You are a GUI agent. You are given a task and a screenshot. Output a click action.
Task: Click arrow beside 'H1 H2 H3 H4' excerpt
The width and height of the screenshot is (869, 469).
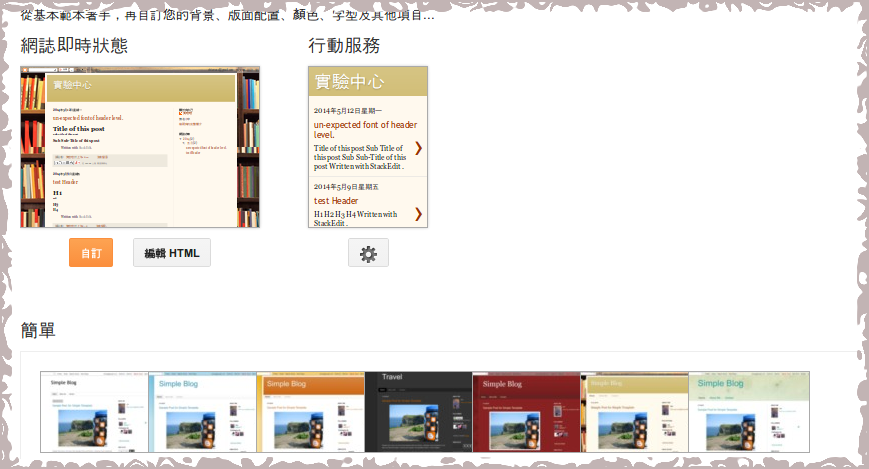click(x=418, y=214)
